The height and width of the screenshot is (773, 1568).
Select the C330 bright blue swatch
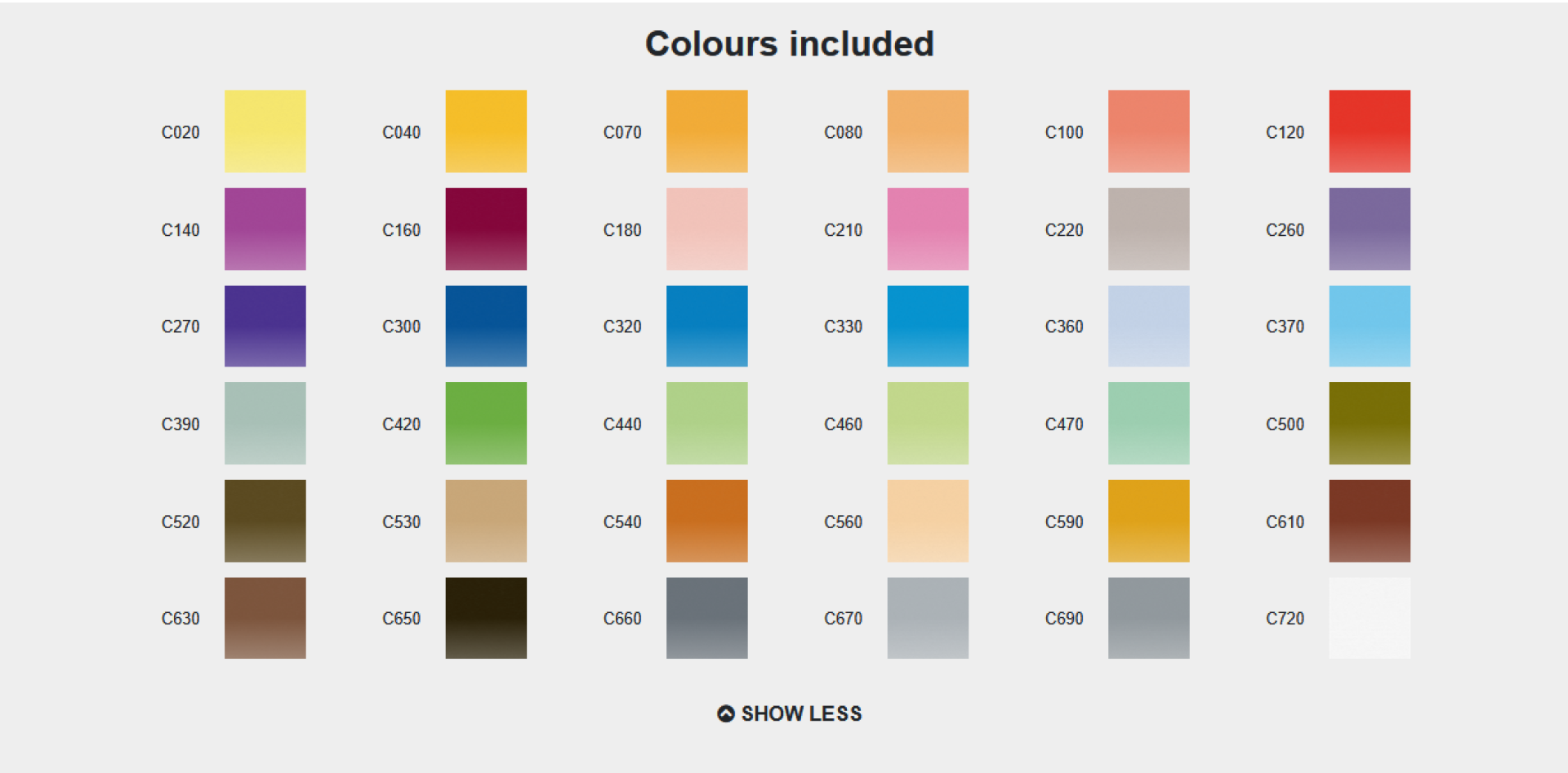(x=928, y=326)
